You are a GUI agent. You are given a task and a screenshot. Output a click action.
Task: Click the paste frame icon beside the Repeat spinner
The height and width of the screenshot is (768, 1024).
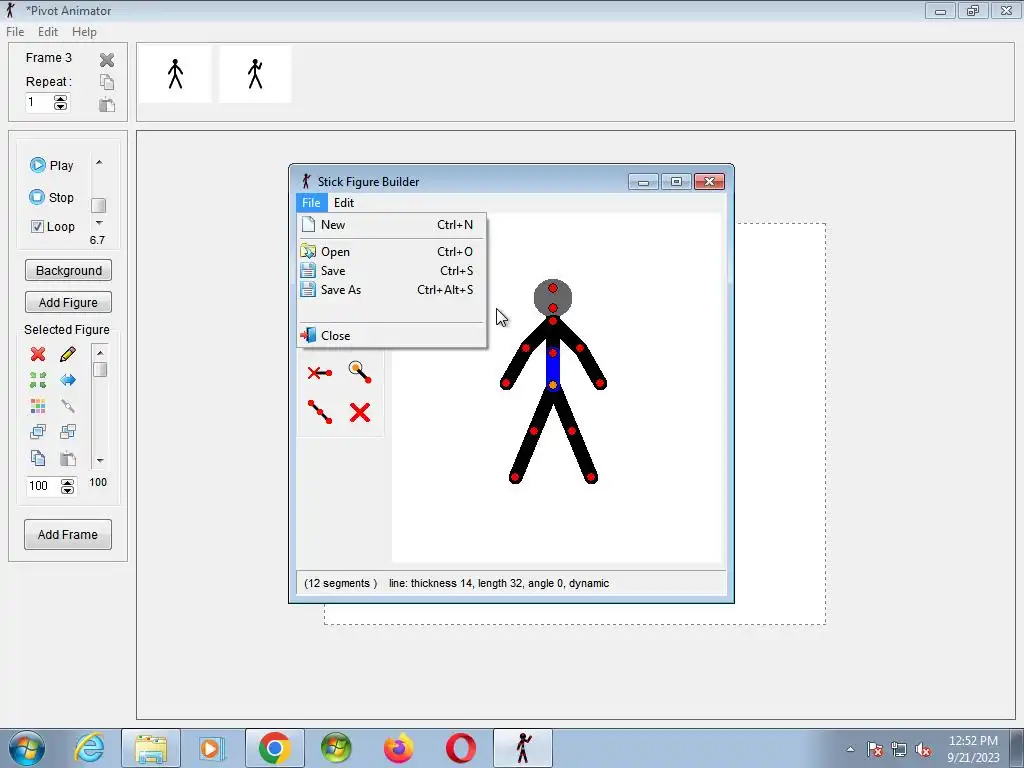click(x=107, y=104)
